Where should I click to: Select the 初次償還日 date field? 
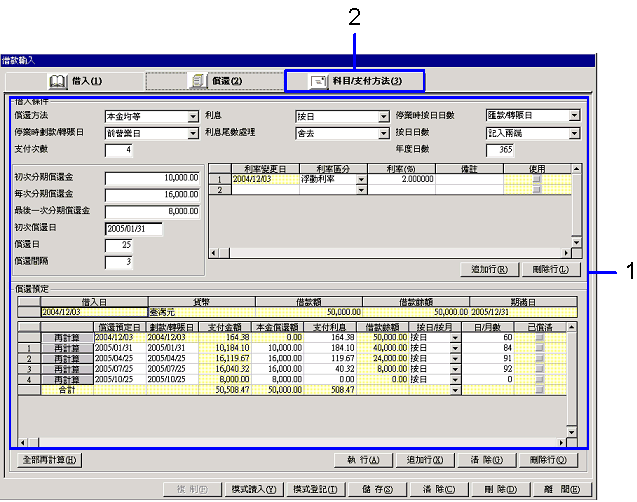click(x=132, y=228)
